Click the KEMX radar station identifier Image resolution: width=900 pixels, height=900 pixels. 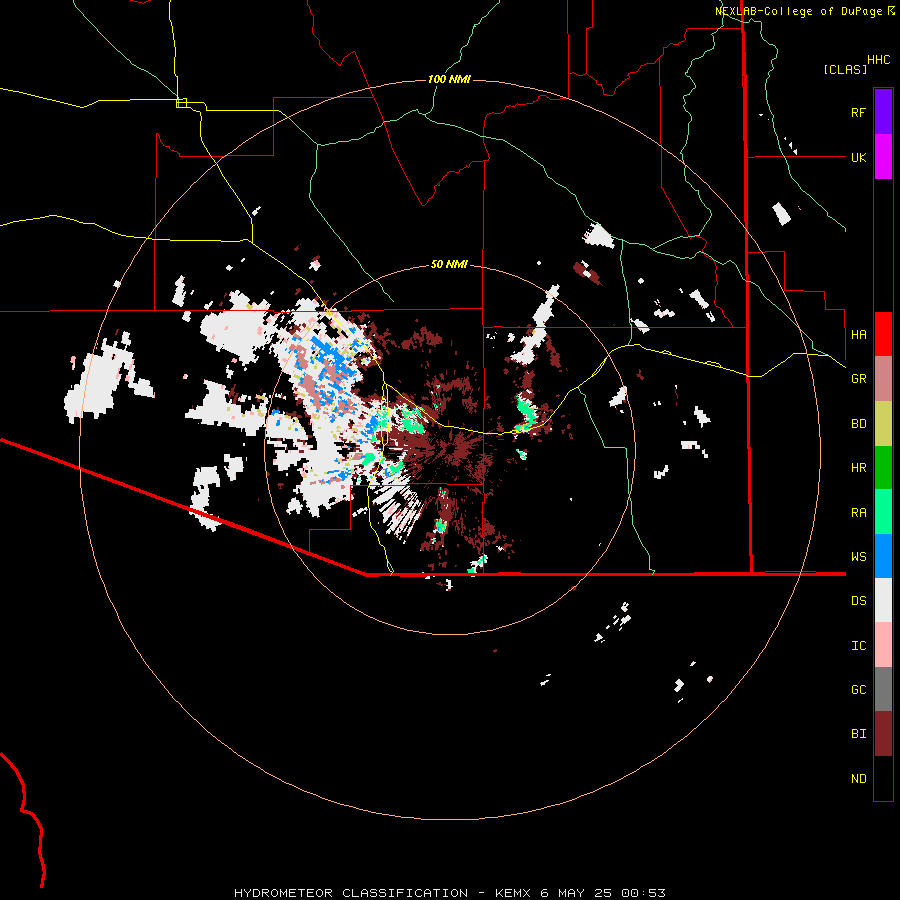click(x=514, y=893)
